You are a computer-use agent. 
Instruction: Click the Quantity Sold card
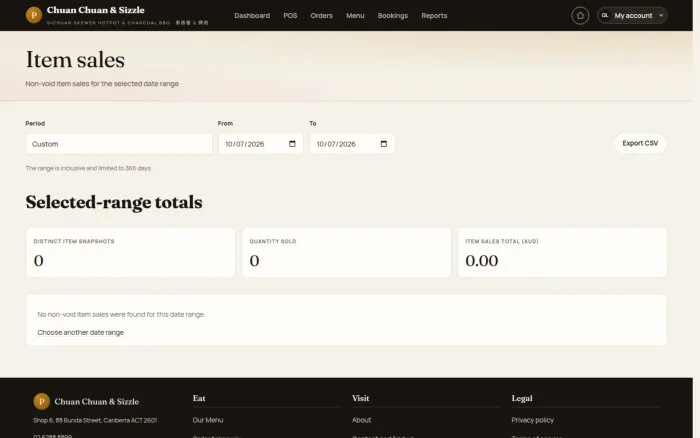346,253
